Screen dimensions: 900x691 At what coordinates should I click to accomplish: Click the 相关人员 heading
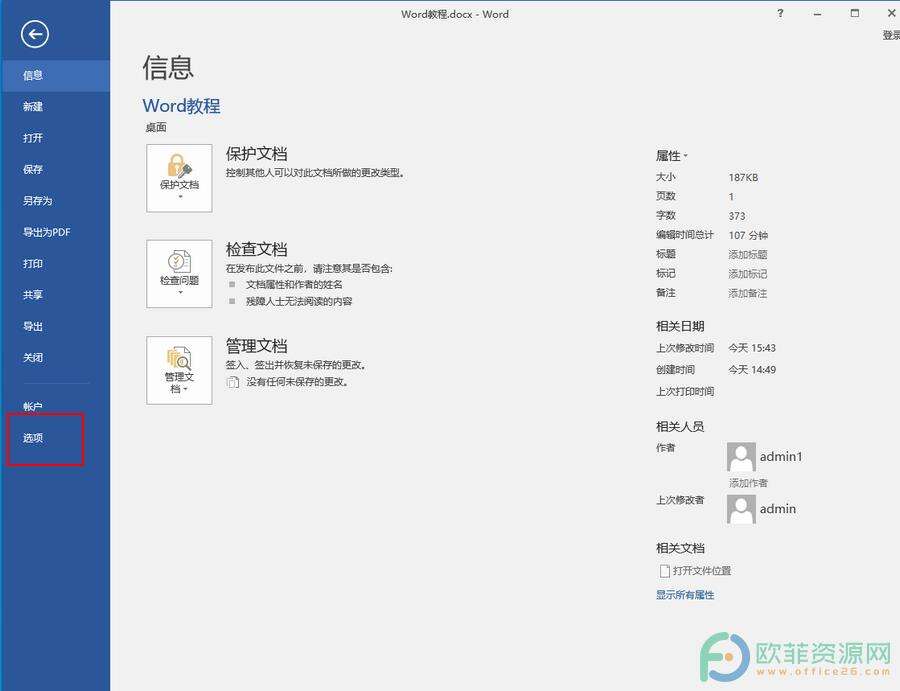pyautogui.click(x=680, y=426)
